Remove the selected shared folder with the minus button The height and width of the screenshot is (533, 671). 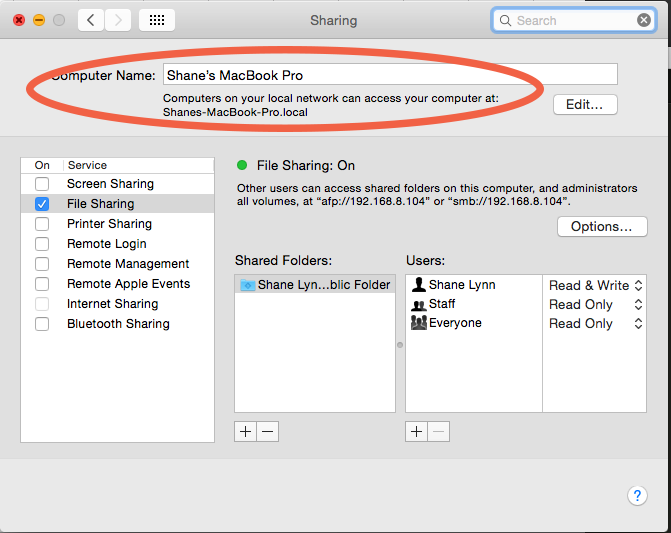pos(268,431)
